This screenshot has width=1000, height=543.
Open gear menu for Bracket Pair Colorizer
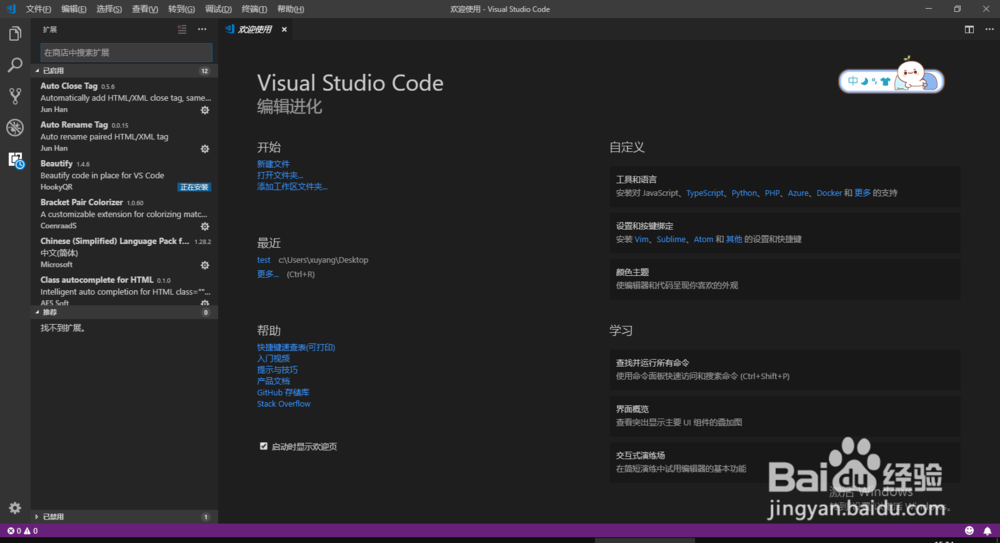point(205,227)
